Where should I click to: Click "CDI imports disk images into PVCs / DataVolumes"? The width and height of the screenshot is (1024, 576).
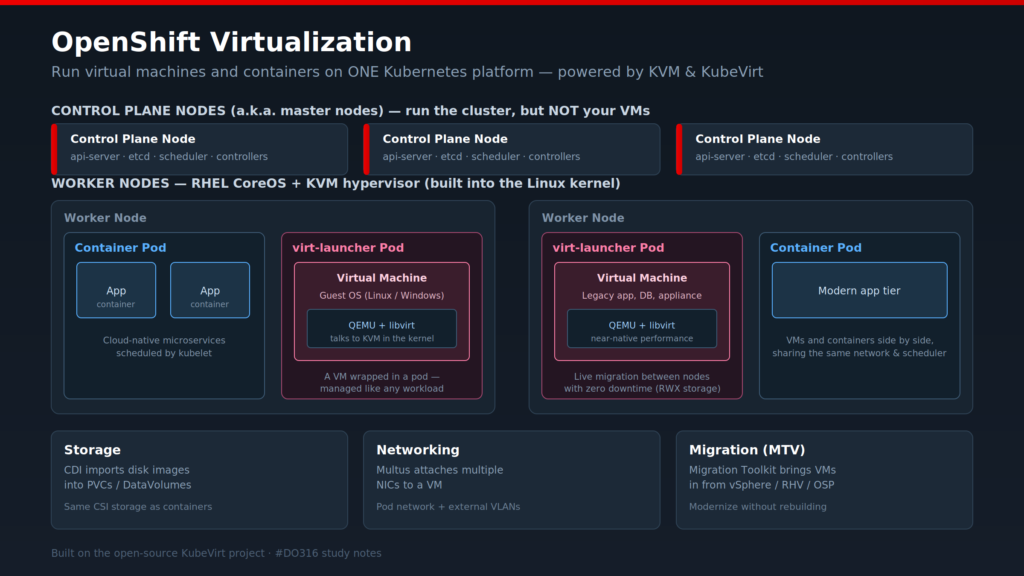tap(127, 477)
